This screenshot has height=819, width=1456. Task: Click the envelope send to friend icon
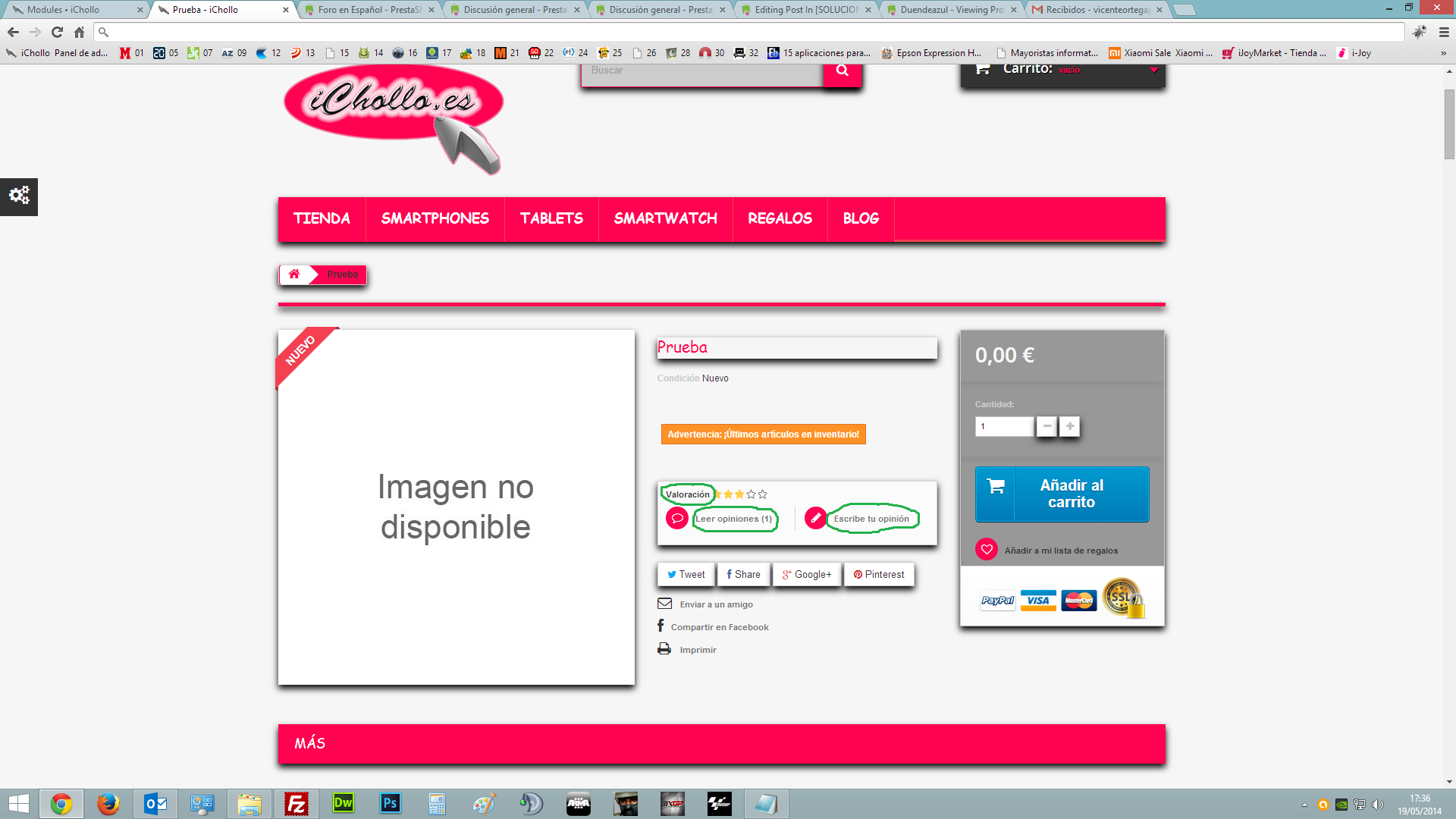pyautogui.click(x=664, y=604)
